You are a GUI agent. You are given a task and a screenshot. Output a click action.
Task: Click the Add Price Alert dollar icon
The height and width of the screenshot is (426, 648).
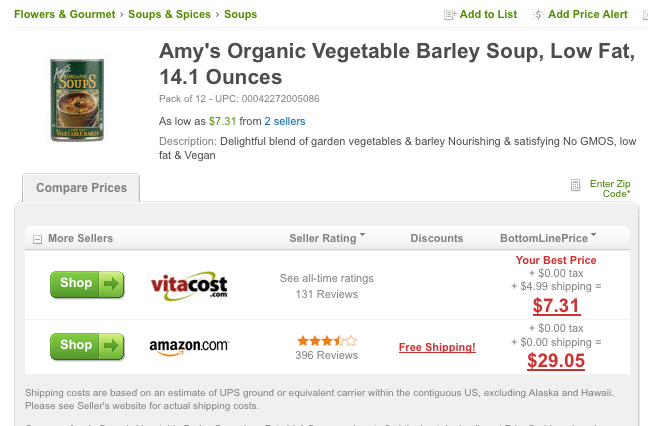[538, 14]
